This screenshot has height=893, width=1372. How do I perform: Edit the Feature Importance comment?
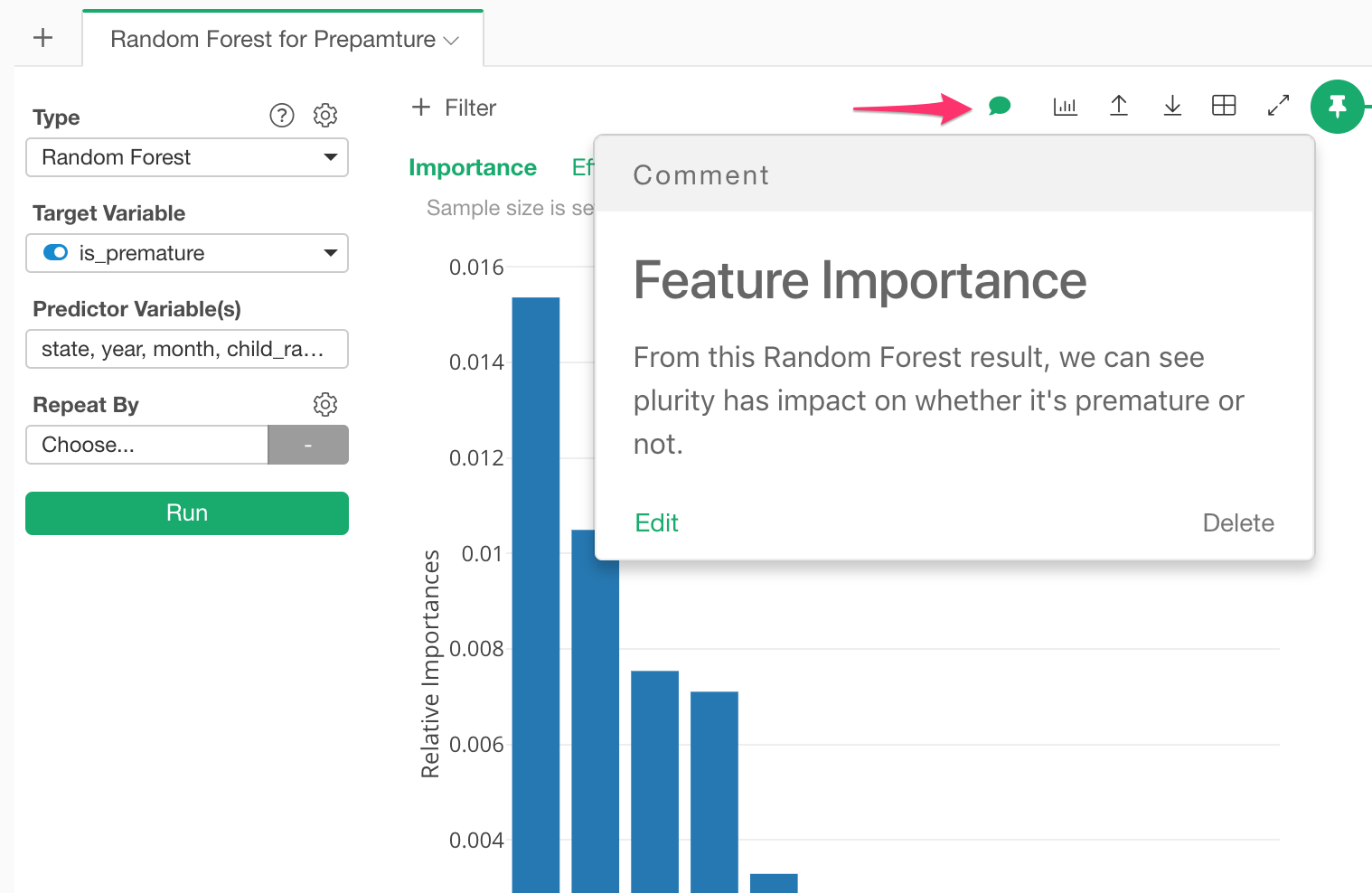click(x=656, y=522)
